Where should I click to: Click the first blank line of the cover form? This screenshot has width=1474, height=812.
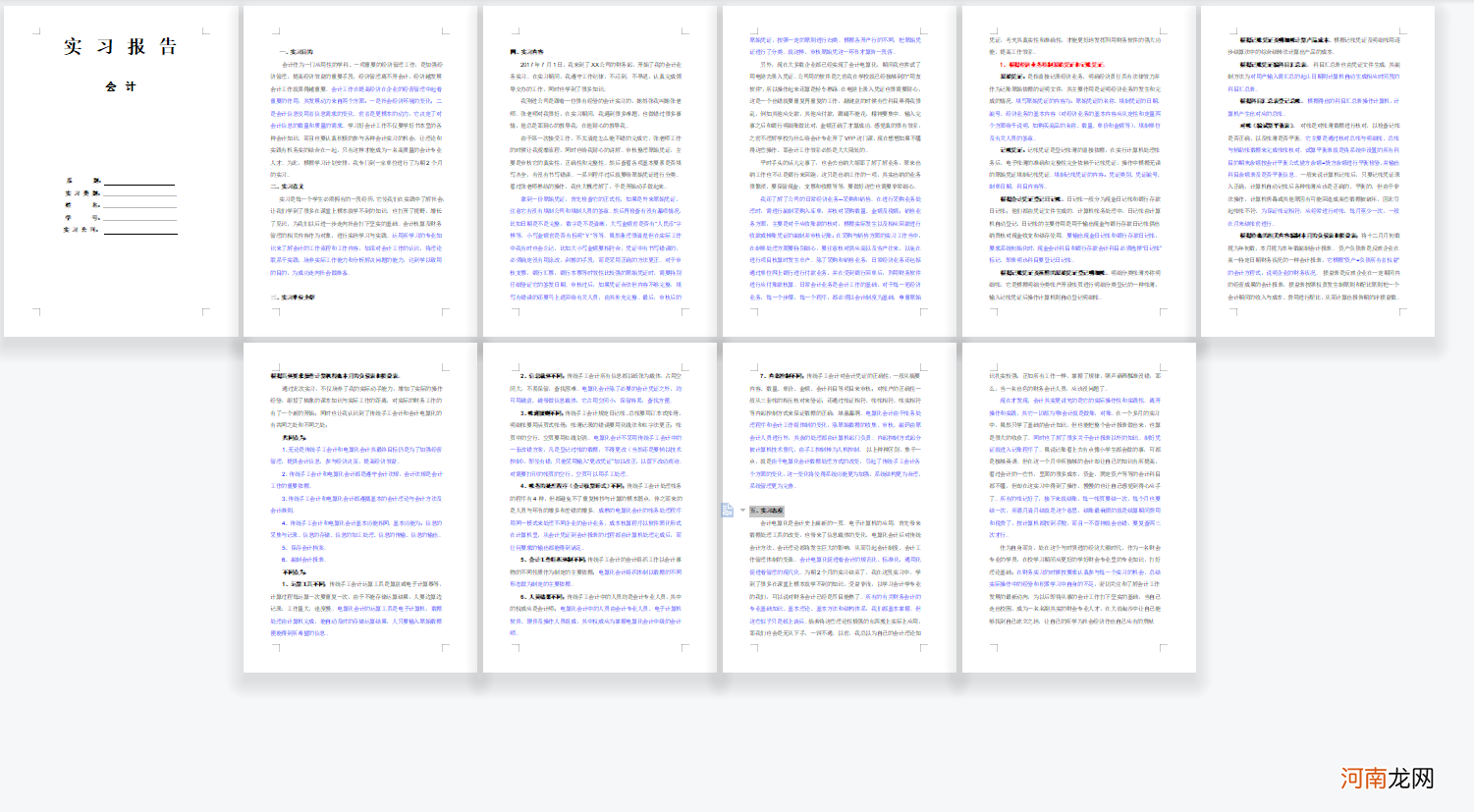pos(139,183)
